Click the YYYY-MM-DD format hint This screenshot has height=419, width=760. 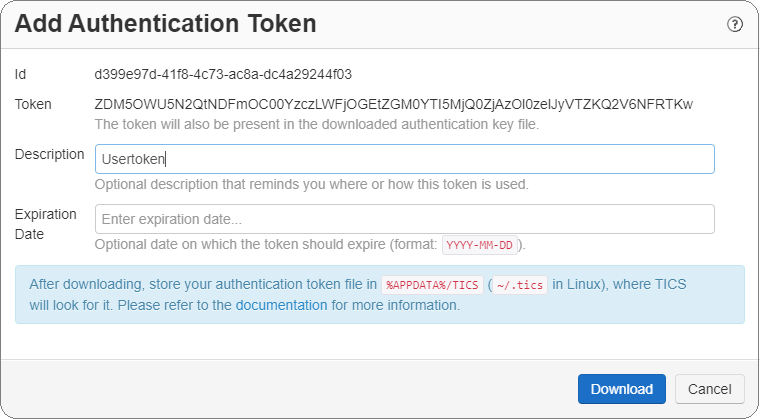481,245
